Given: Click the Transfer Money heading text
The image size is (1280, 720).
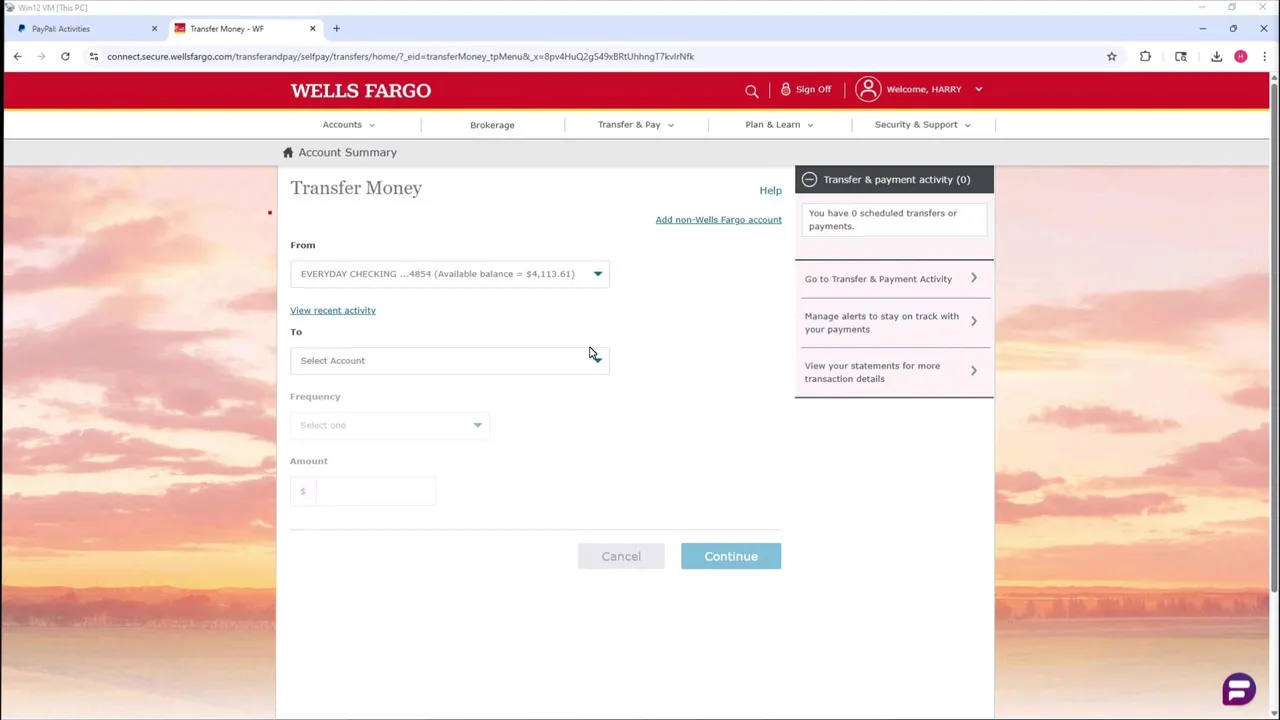Looking at the screenshot, I should click(356, 188).
